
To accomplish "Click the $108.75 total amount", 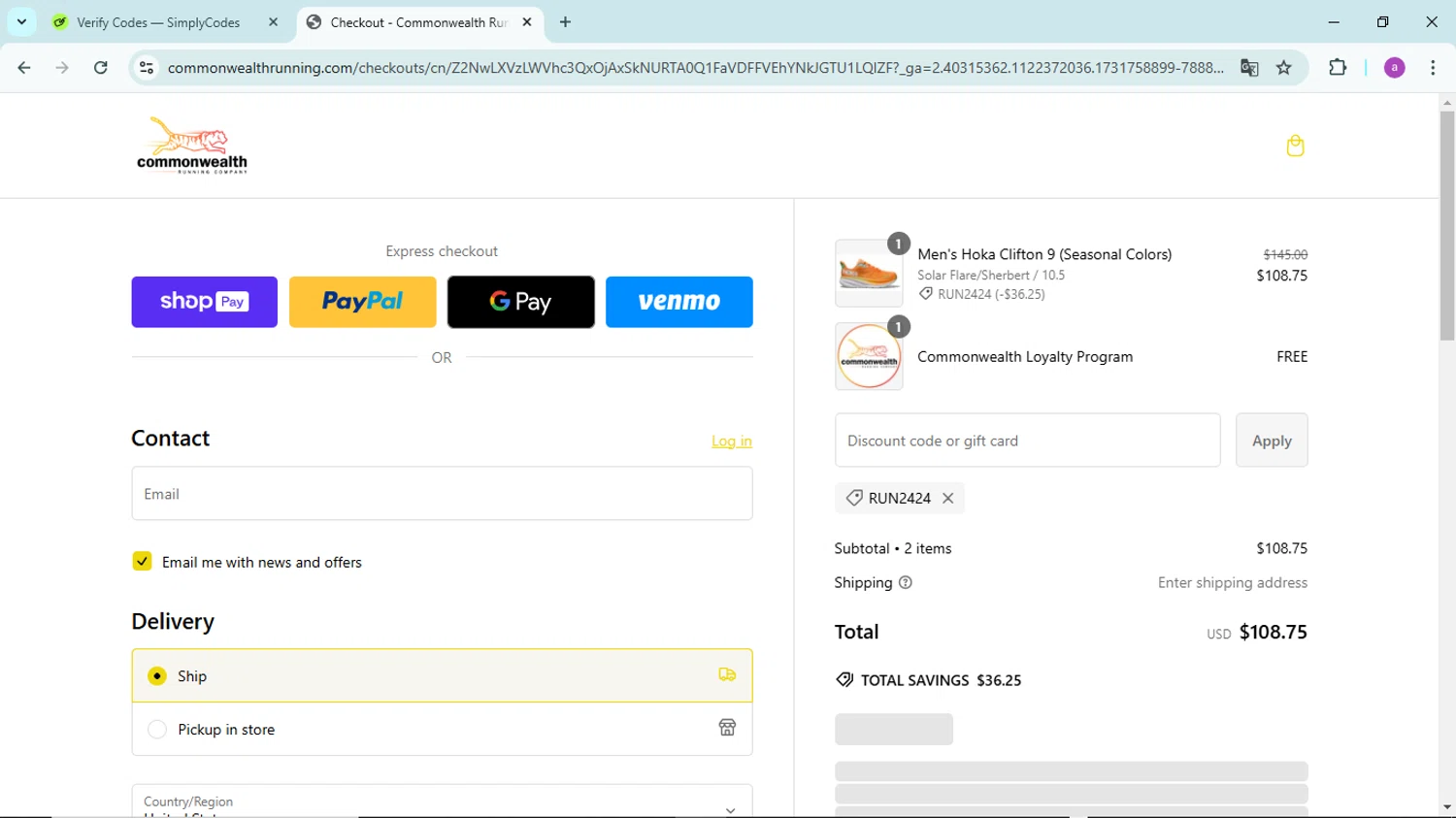I will point(1274,632).
